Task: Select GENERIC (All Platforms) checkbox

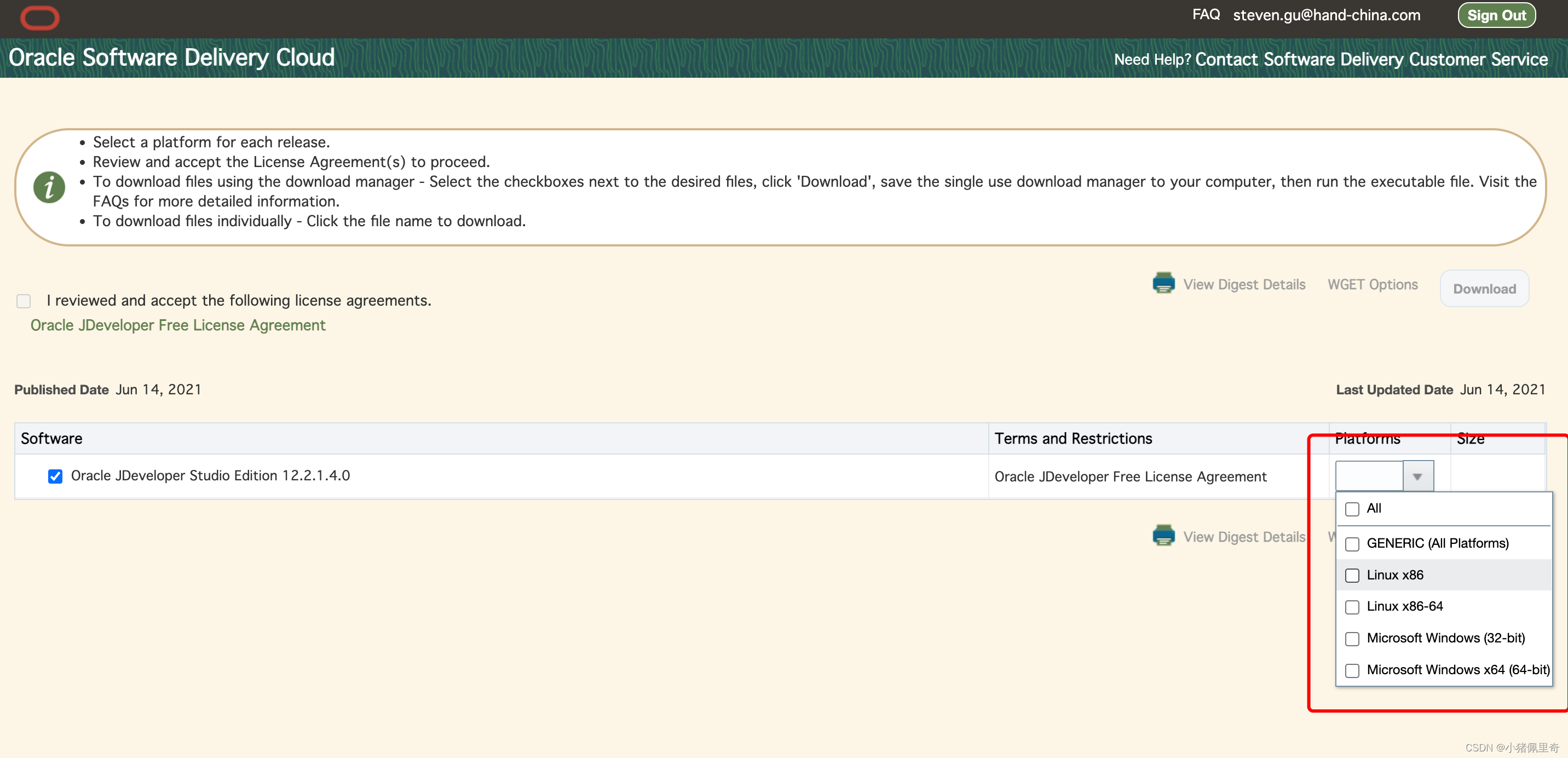Action: coord(1352,544)
